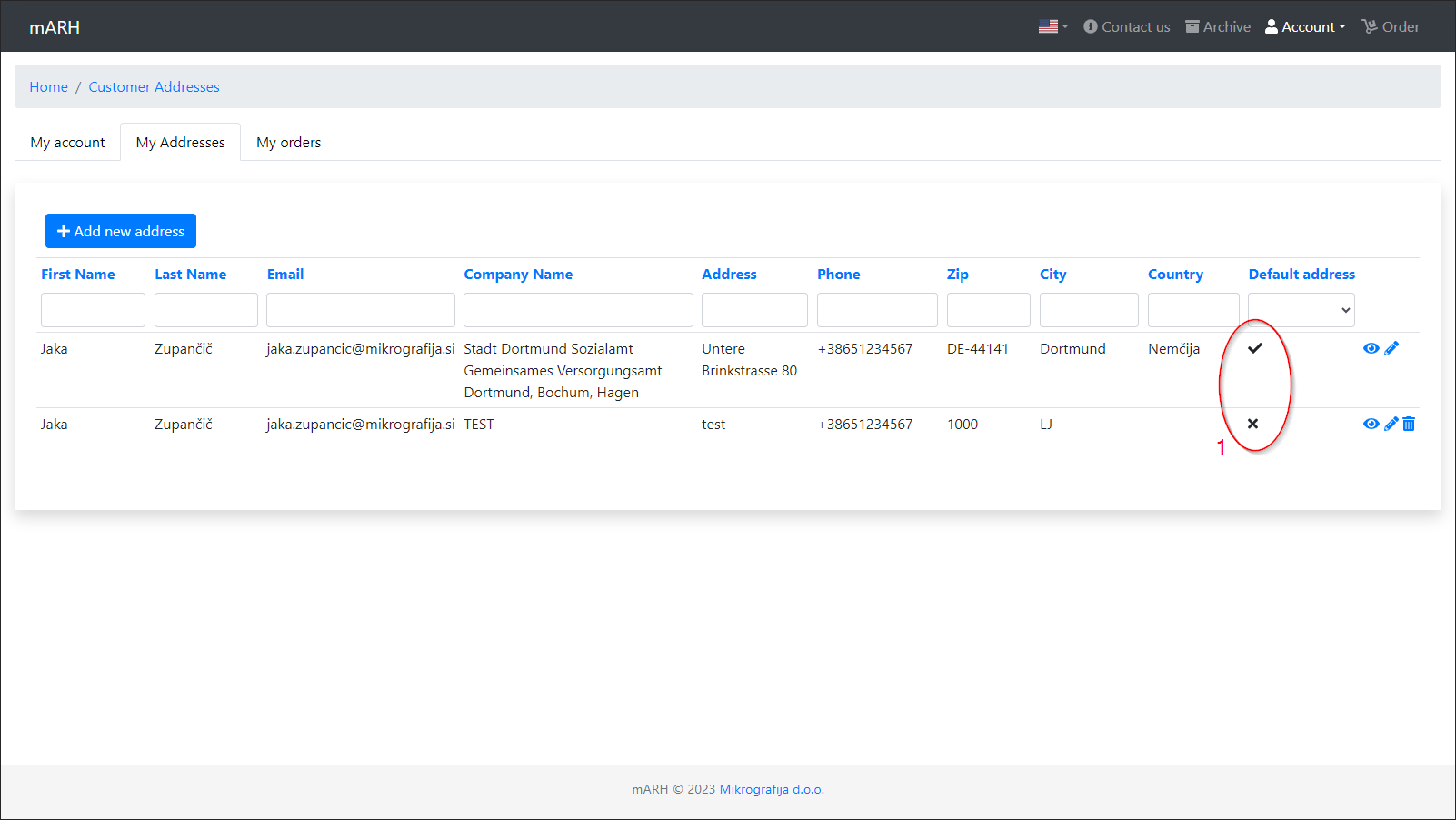Open the language flag dropdown
The height and width of the screenshot is (820, 1456).
click(1052, 27)
